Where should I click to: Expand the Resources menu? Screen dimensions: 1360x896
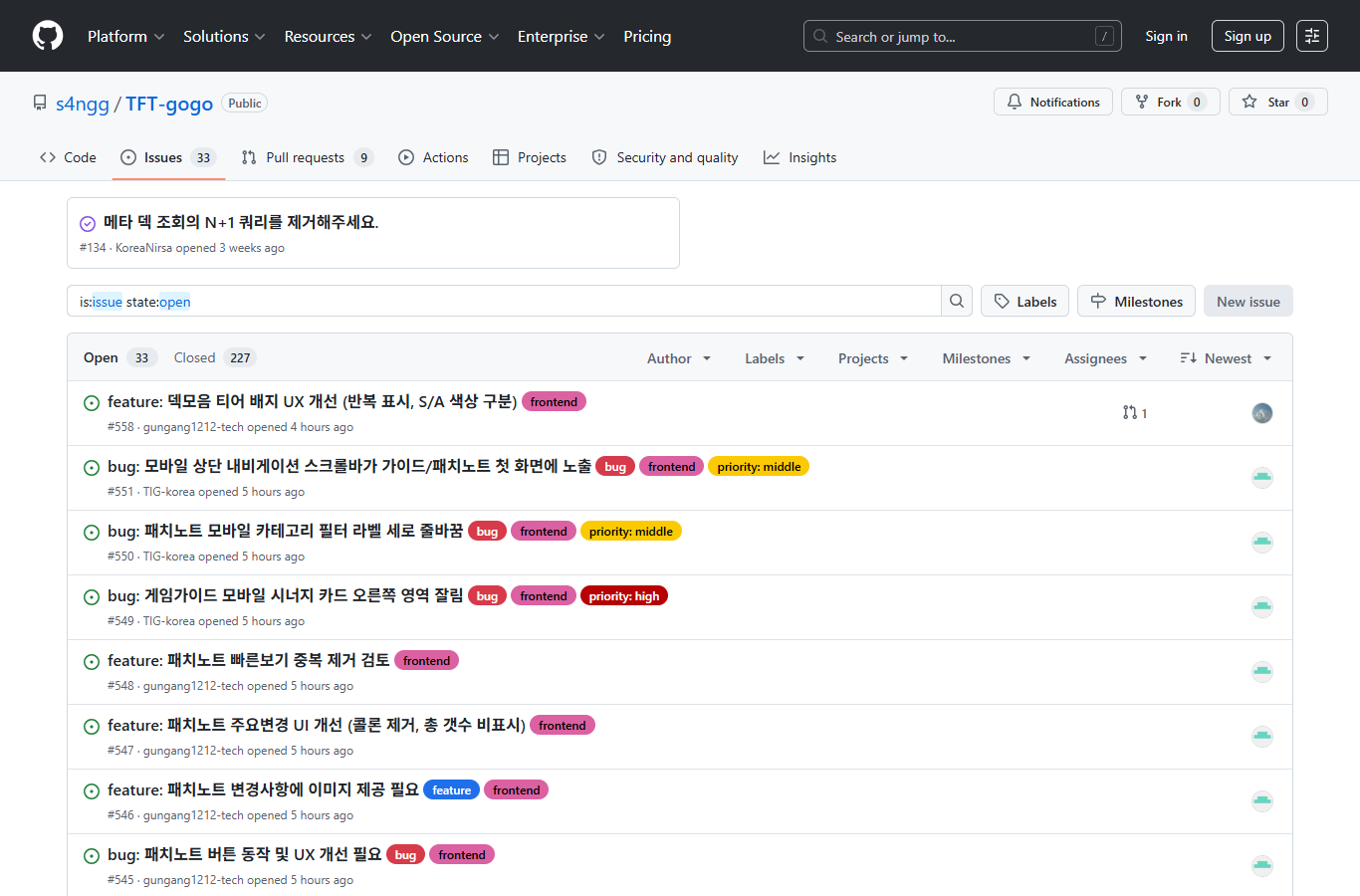(x=328, y=36)
